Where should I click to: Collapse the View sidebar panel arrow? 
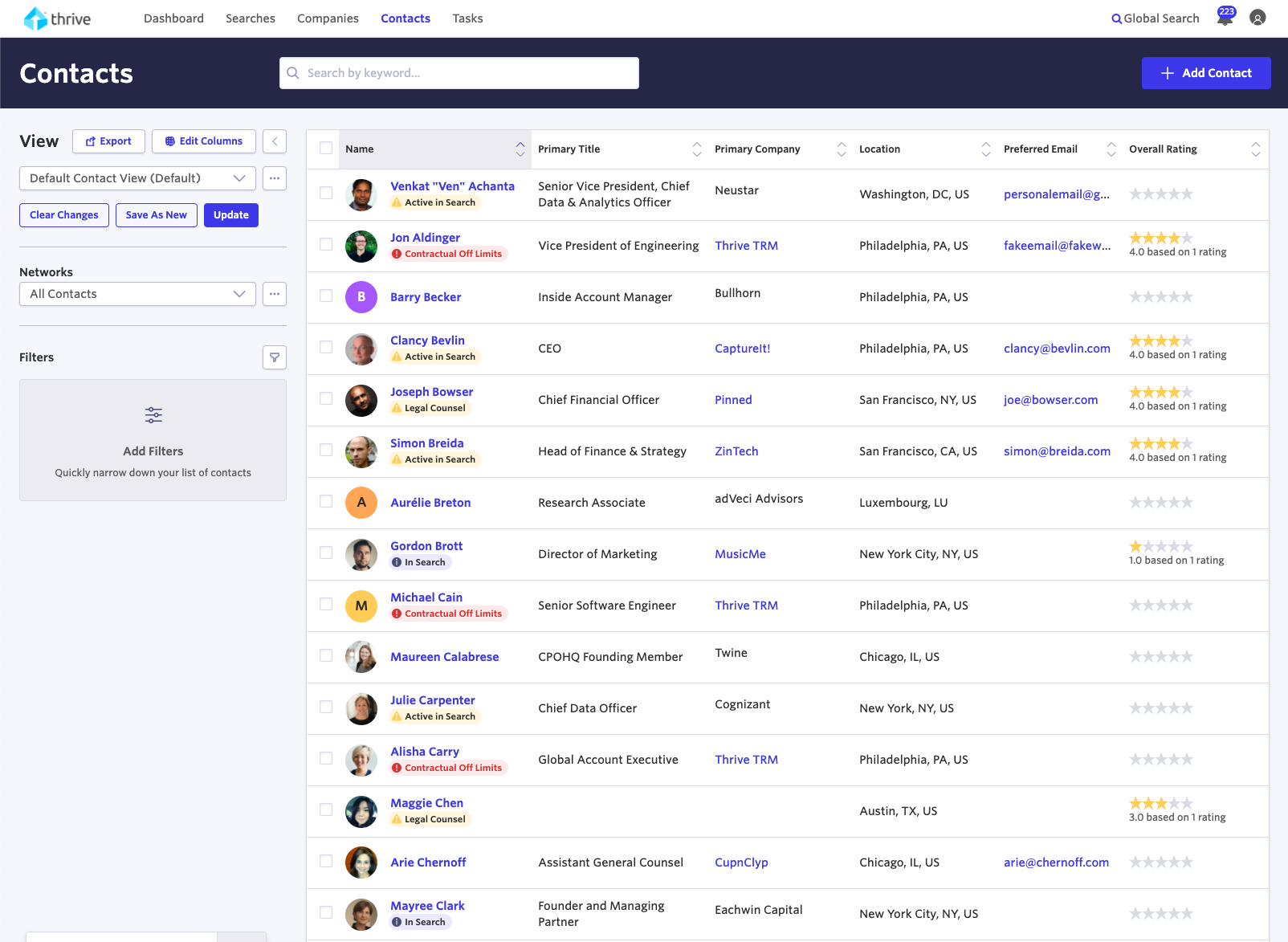[275, 141]
